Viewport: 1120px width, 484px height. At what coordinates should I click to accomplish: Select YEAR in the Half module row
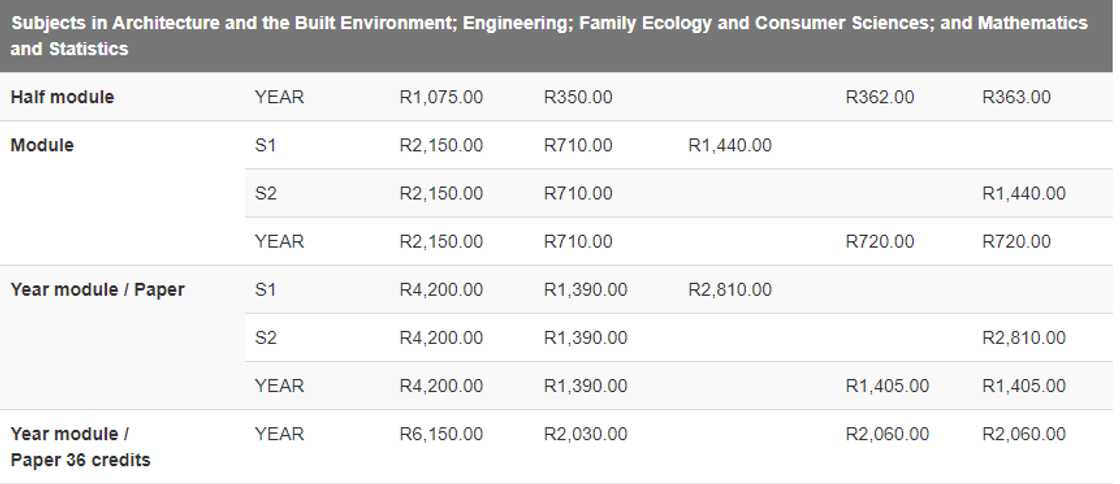click(279, 97)
